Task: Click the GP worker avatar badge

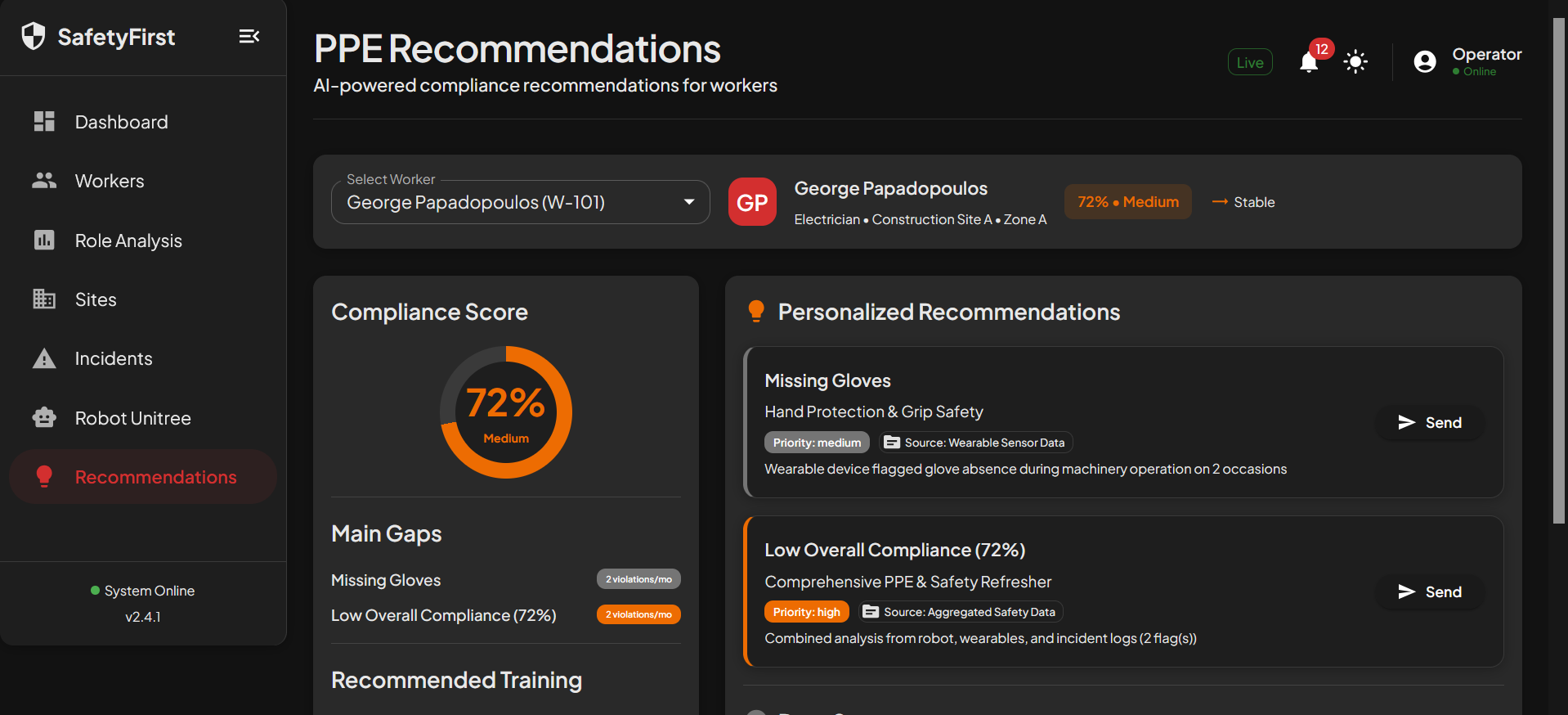Action: 752,201
